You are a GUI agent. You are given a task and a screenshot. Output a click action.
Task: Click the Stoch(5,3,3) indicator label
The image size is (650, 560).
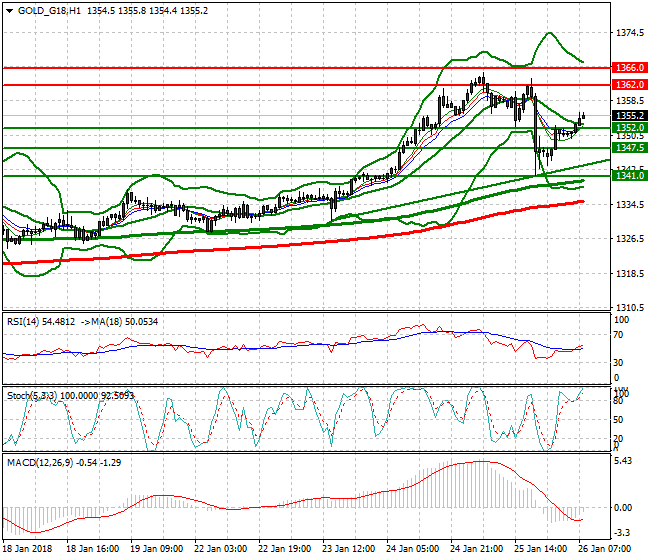tap(32, 396)
